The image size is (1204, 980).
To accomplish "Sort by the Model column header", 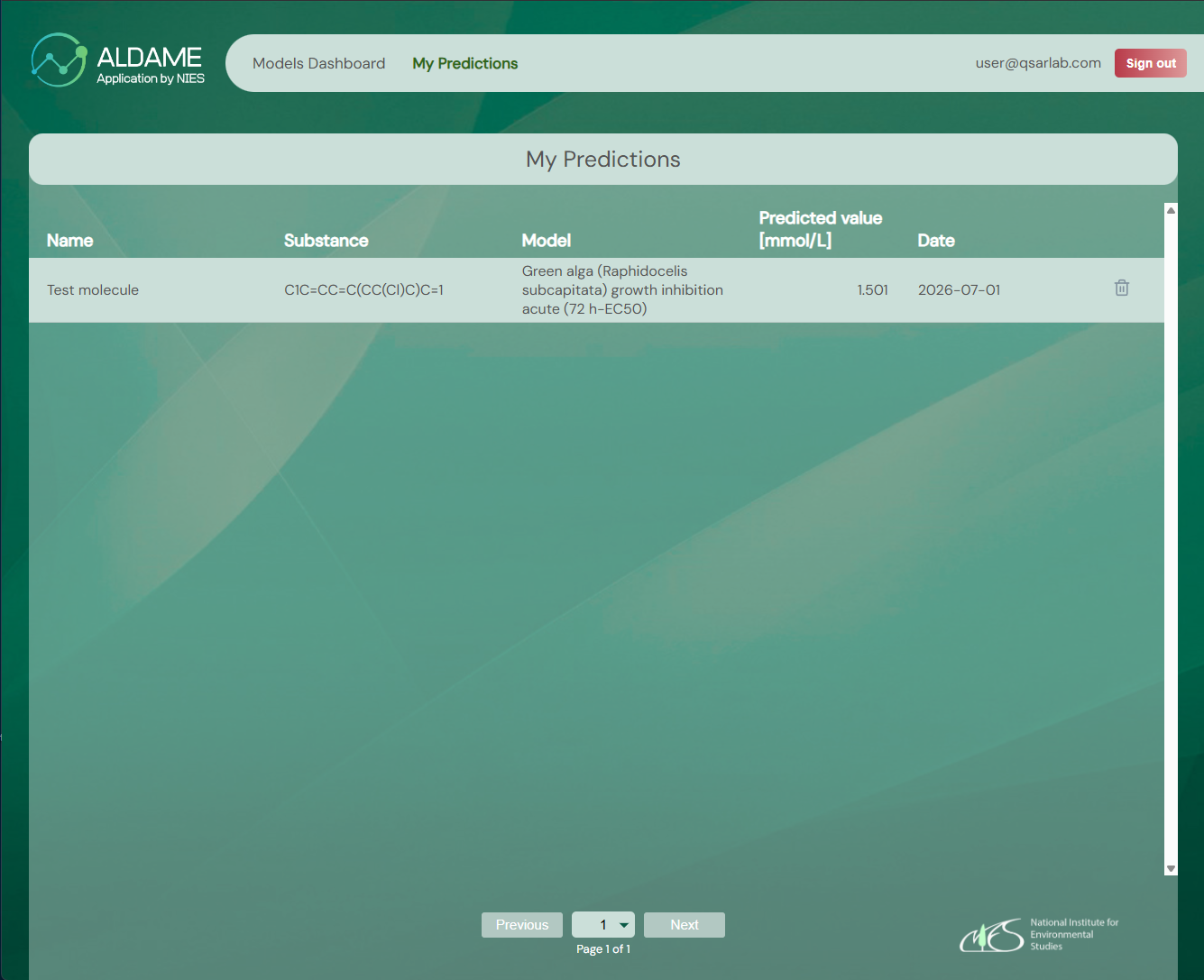I will [547, 241].
